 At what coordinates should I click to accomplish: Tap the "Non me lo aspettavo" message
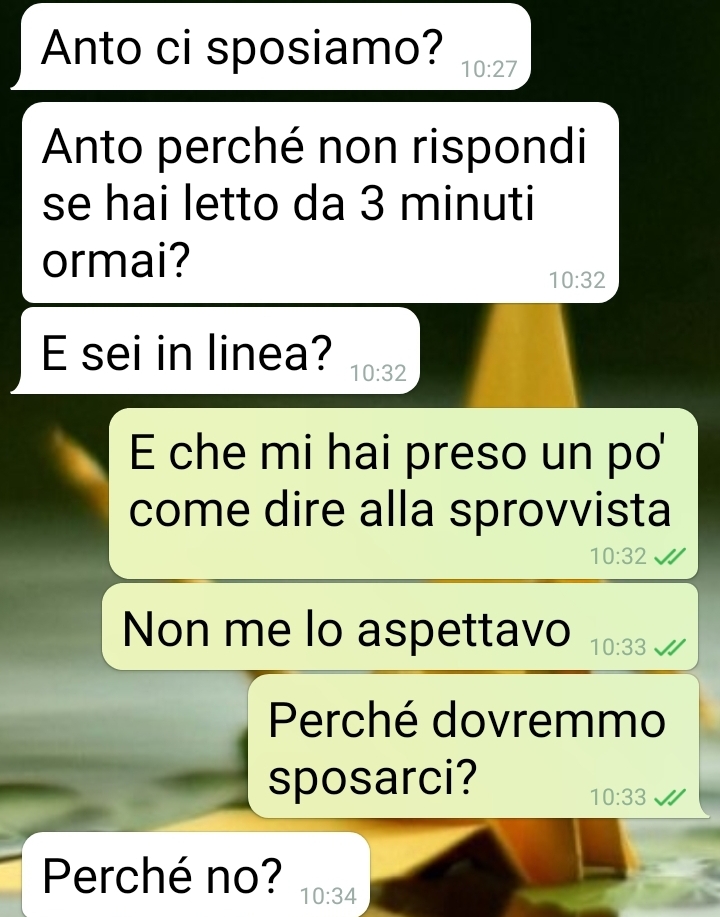coord(400,627)
